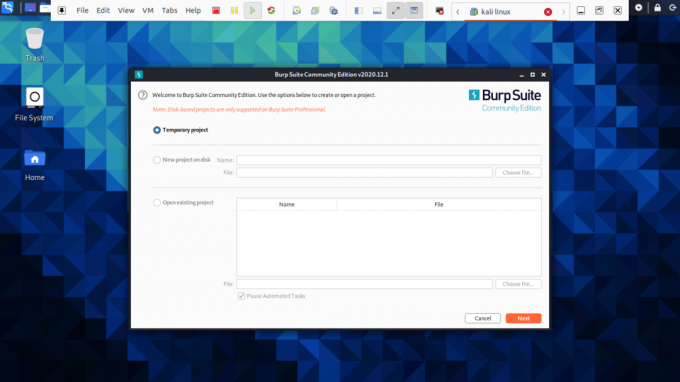Image resolution: width=680 pixels, height=382 pixels.
Task: Click the logout icon in panel
Action: (x=673, y=7)
